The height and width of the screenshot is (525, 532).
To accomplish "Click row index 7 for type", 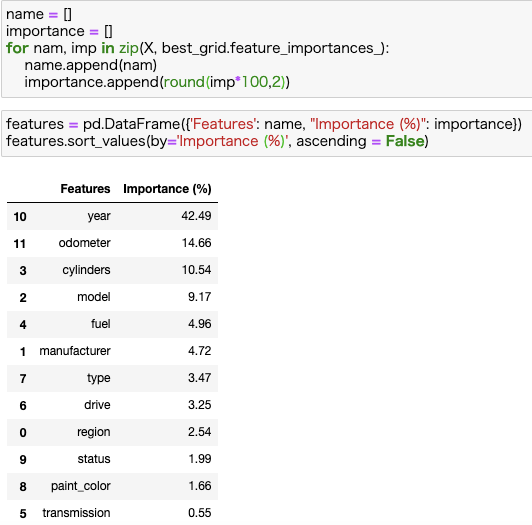I will pos(23,378).
